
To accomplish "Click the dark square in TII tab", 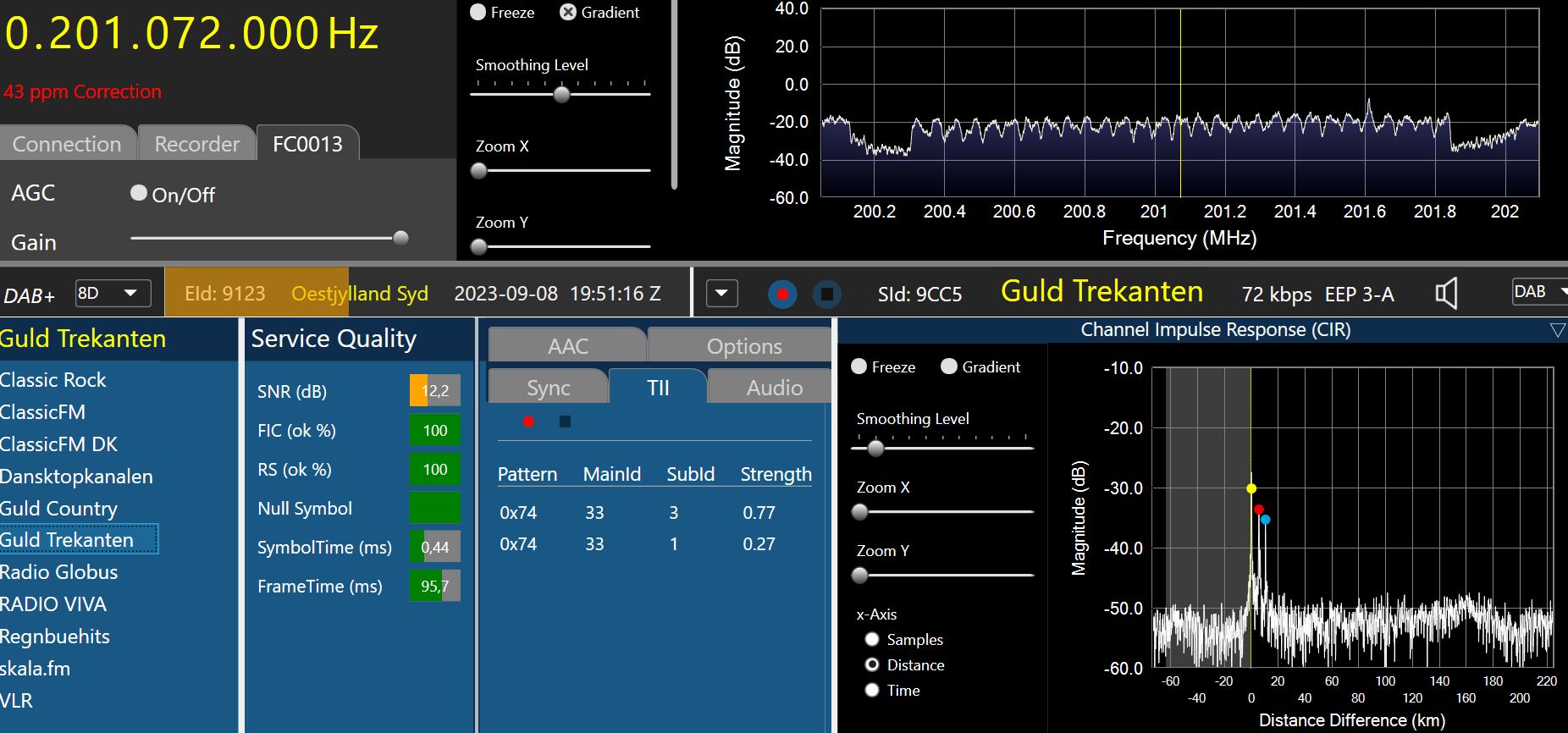I will coord(565,422).
